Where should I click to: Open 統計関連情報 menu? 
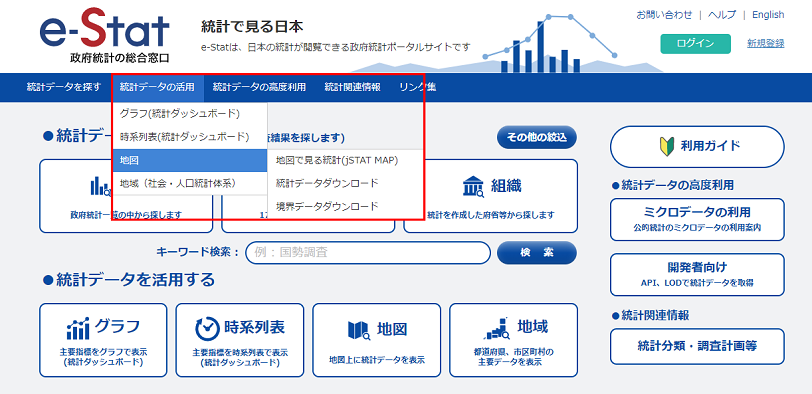[x=353, y=87]
